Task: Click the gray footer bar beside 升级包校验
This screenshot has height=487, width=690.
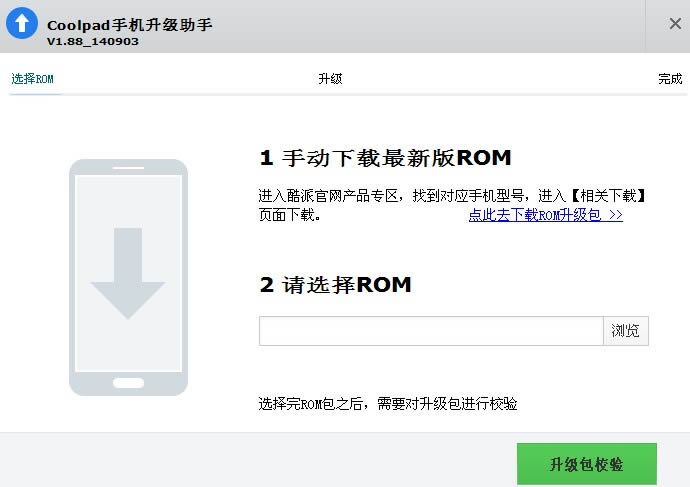Action: click(250, 460)
